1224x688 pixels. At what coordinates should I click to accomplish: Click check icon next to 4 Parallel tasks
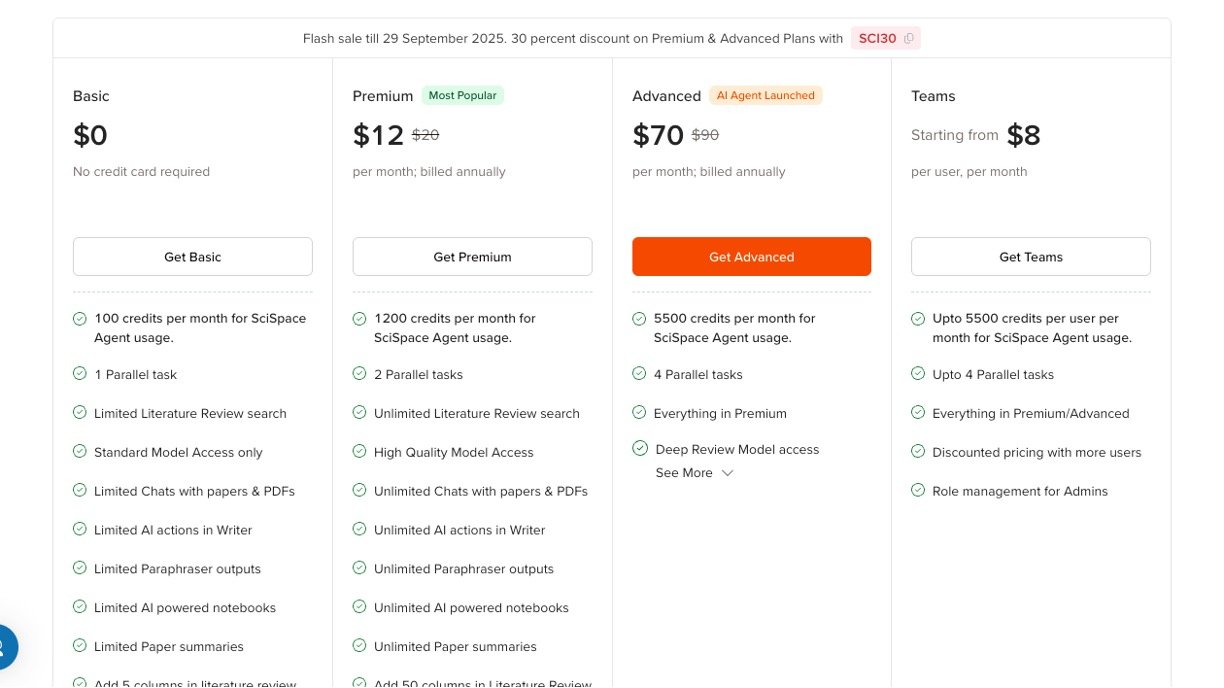639,373
